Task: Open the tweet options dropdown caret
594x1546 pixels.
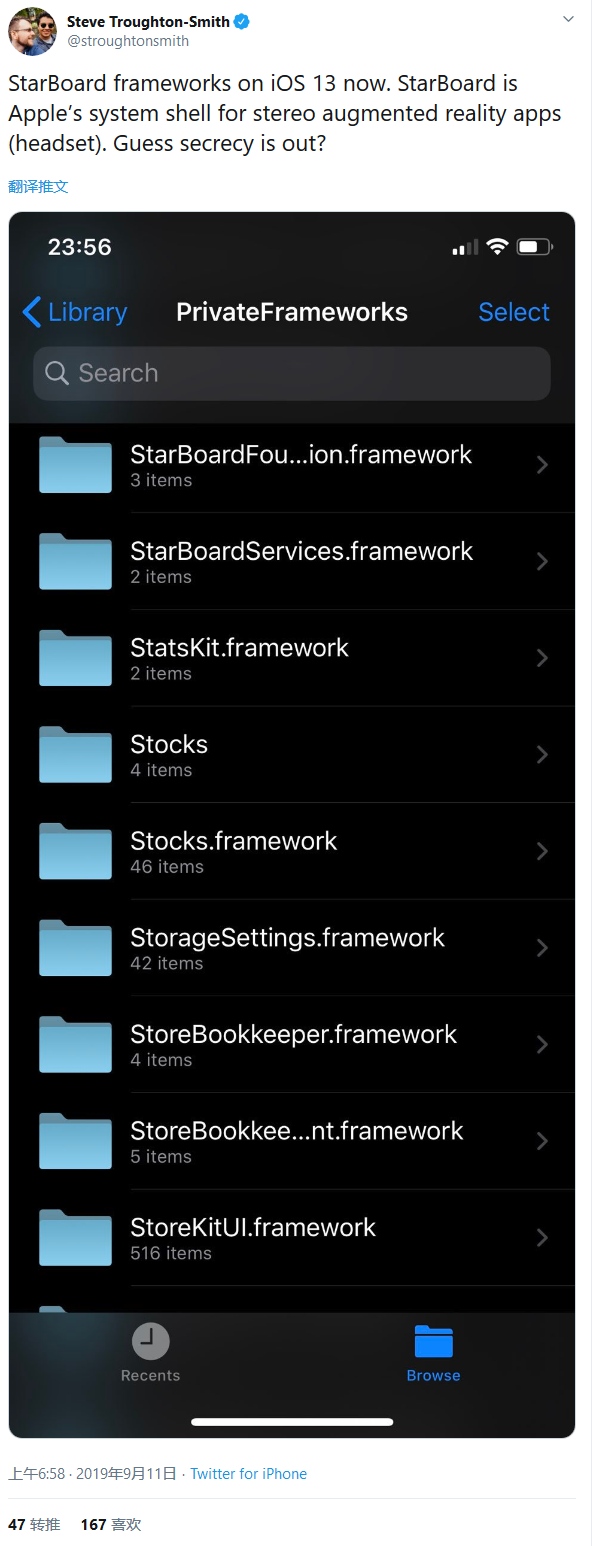Action: click(x=568, y=20)
